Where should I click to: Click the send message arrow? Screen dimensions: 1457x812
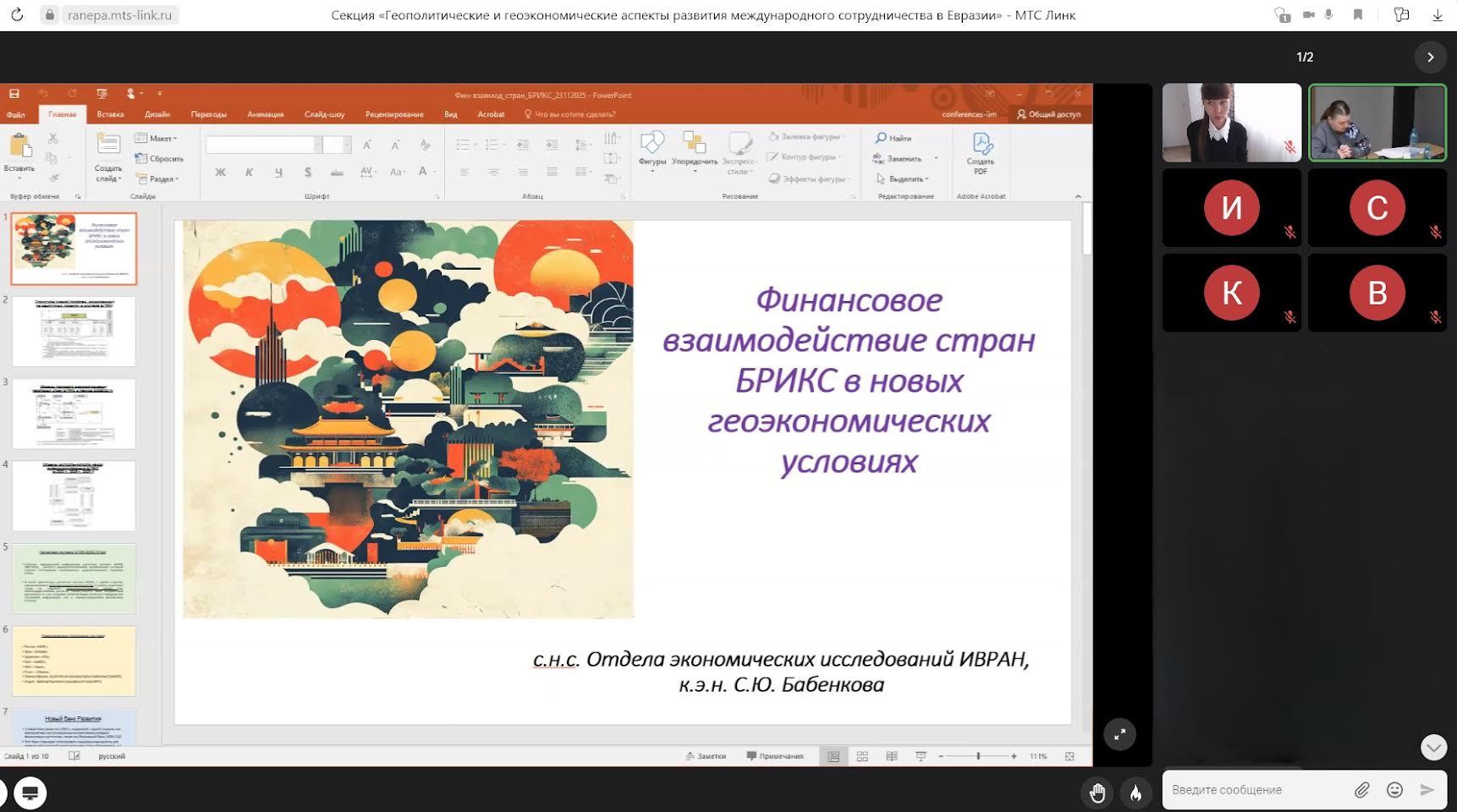click(x=1427, y=790)
